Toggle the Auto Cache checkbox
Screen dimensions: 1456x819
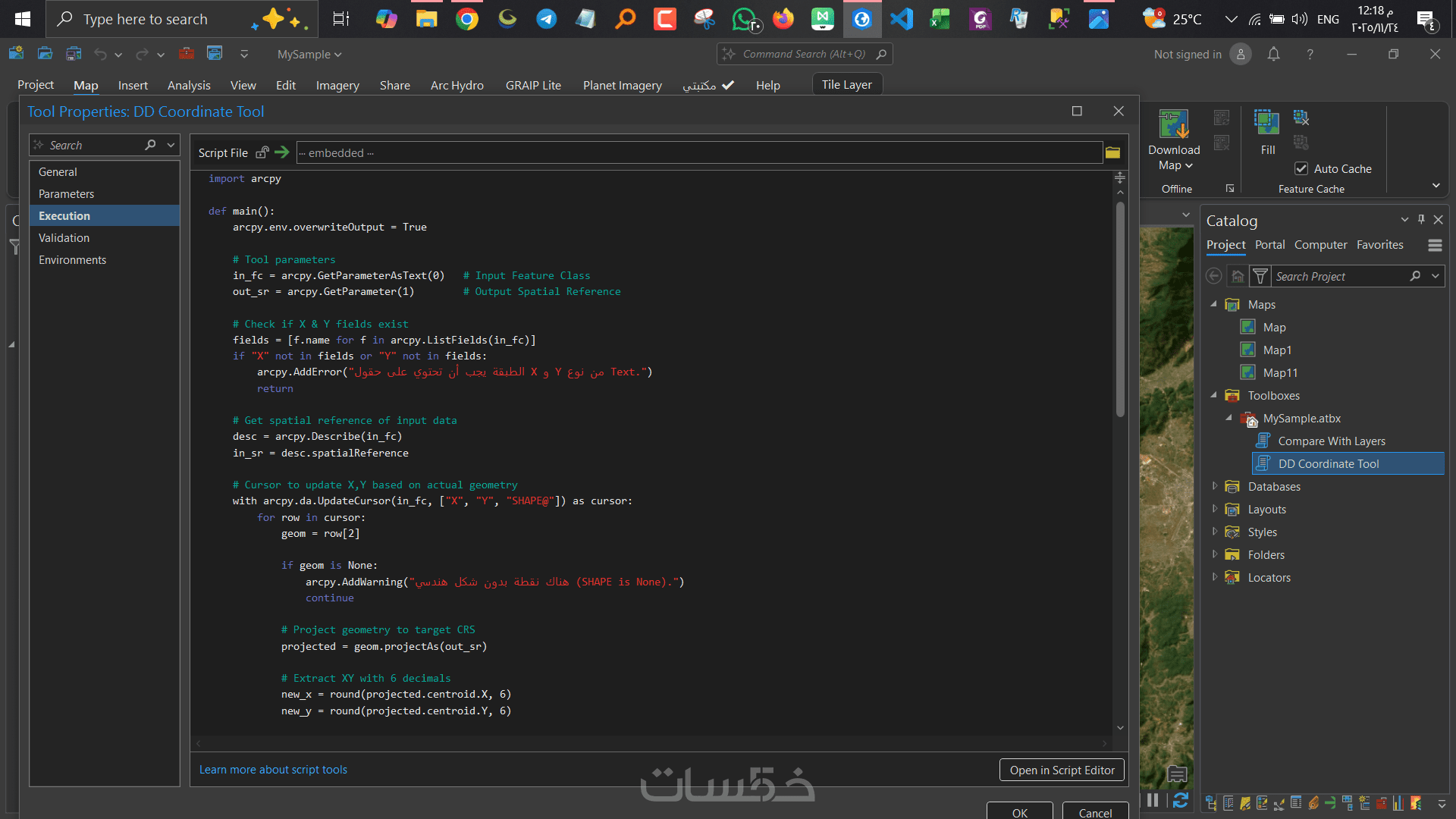(x=1301, y=168)
